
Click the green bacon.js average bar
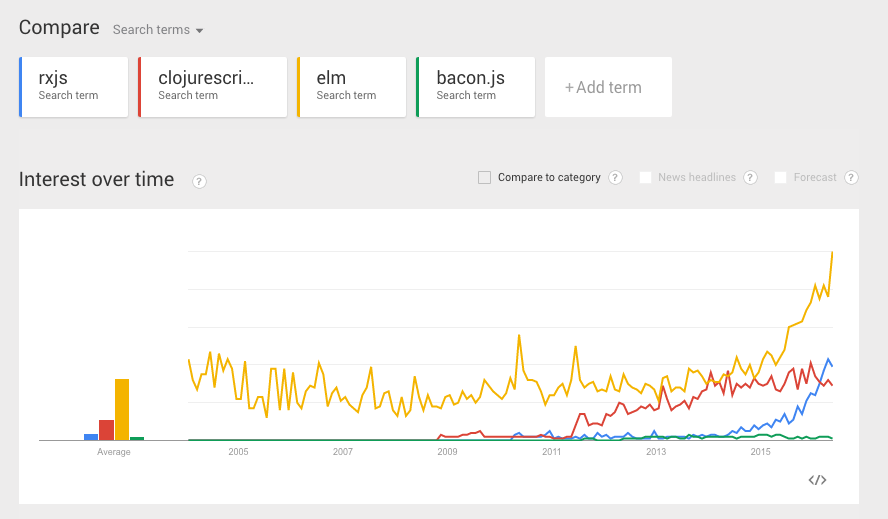(x=137, y=439)
